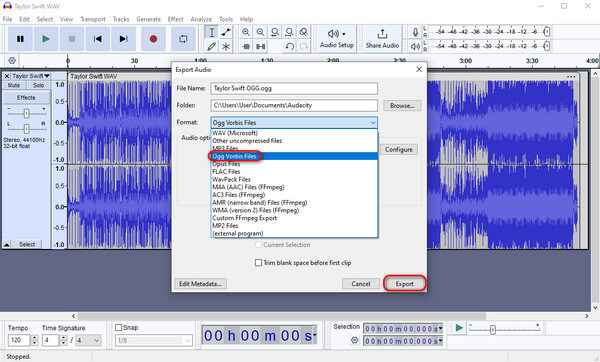Click Trim audio outside selection

click(246, 47)
